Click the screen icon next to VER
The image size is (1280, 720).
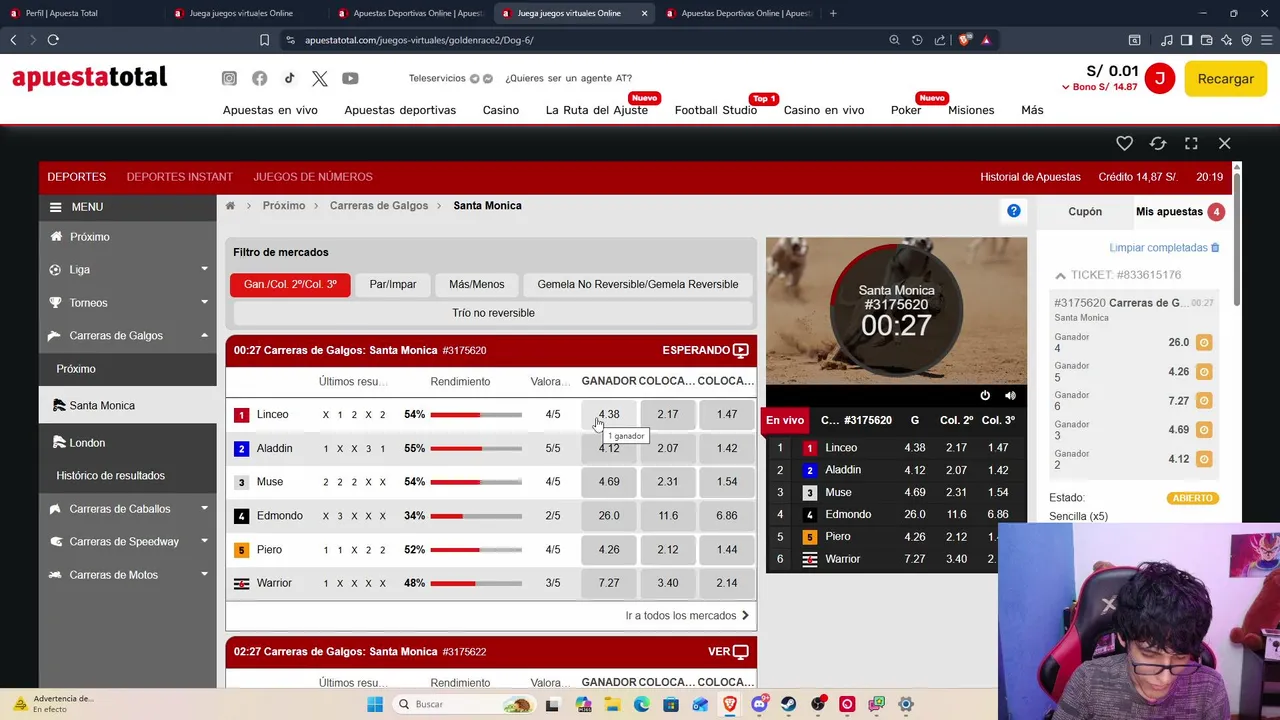[x=741, y=652]
